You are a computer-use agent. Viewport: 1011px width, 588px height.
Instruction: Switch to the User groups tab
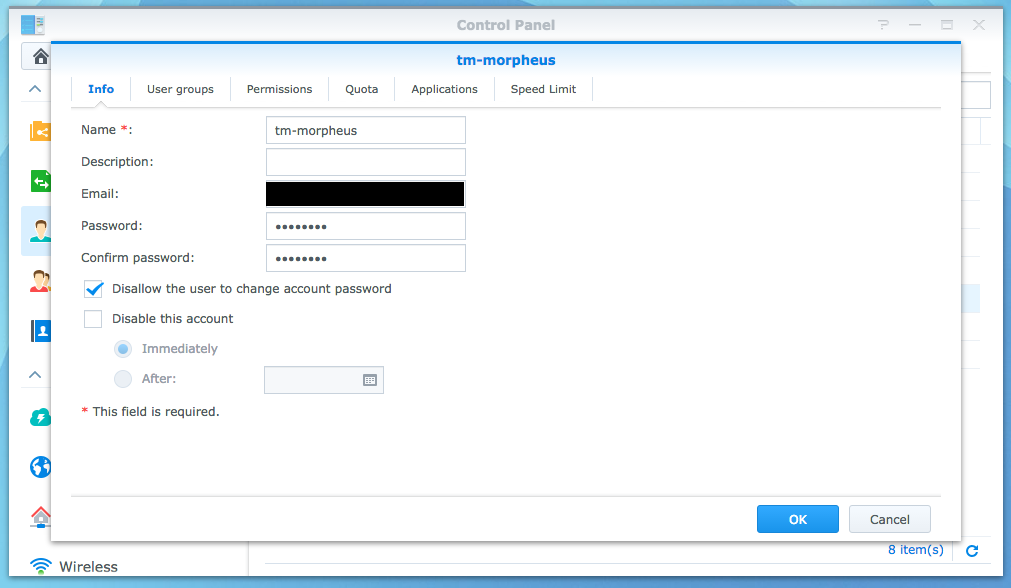[180, 89]
